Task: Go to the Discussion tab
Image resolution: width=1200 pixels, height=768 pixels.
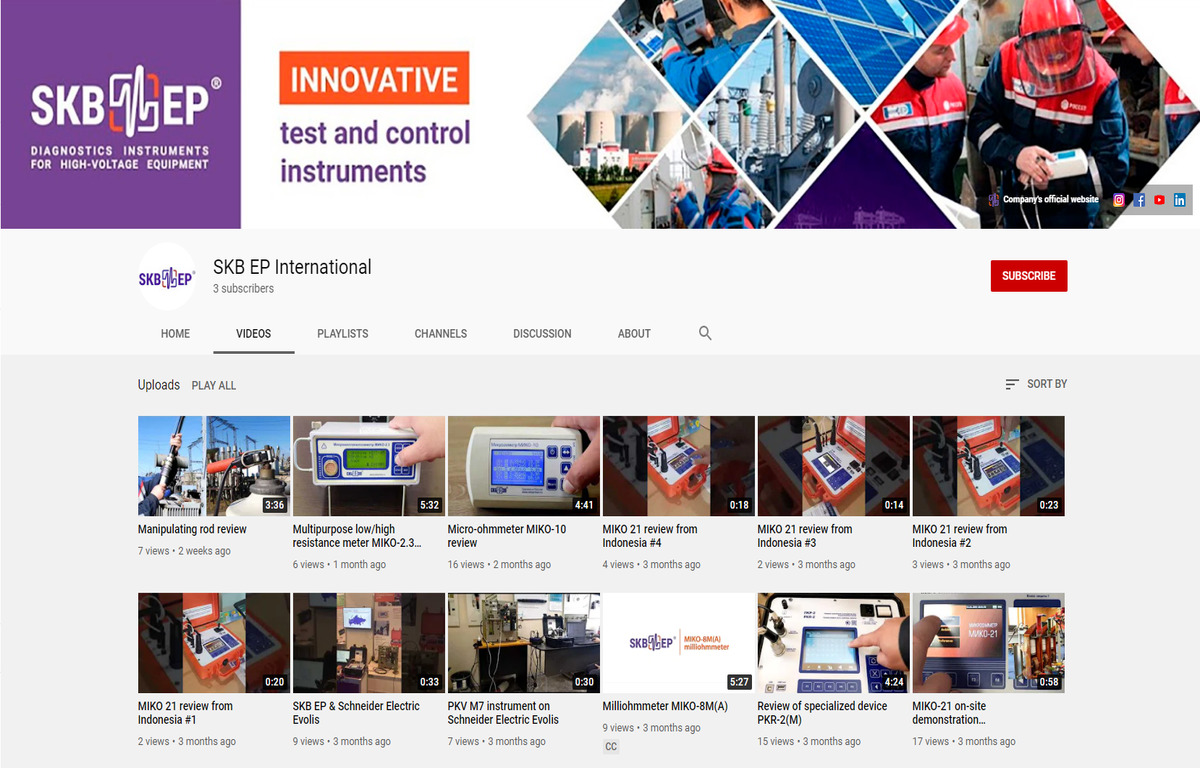Action: (542, 334)
